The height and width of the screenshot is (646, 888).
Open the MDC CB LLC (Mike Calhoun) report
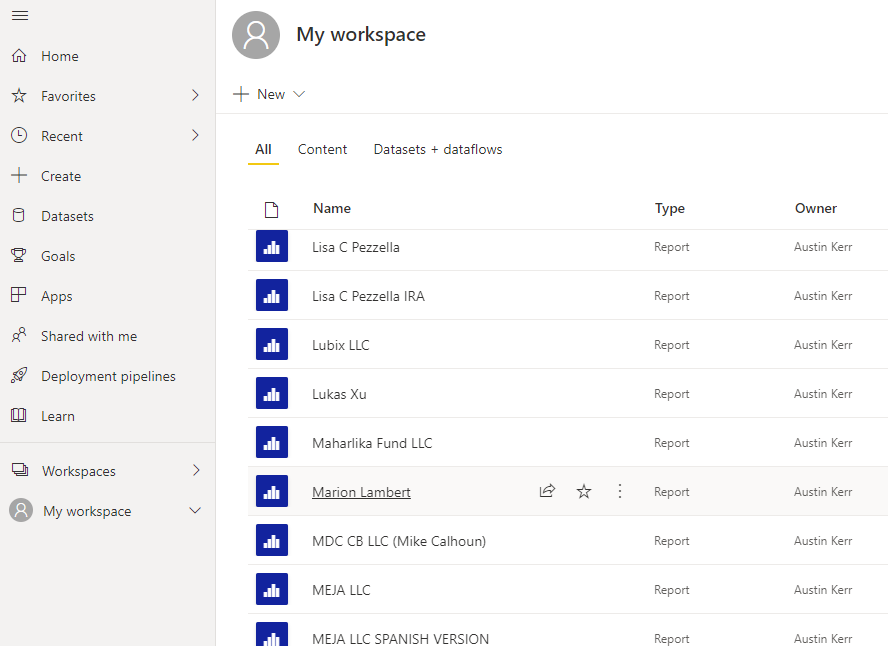pos(399,541)
